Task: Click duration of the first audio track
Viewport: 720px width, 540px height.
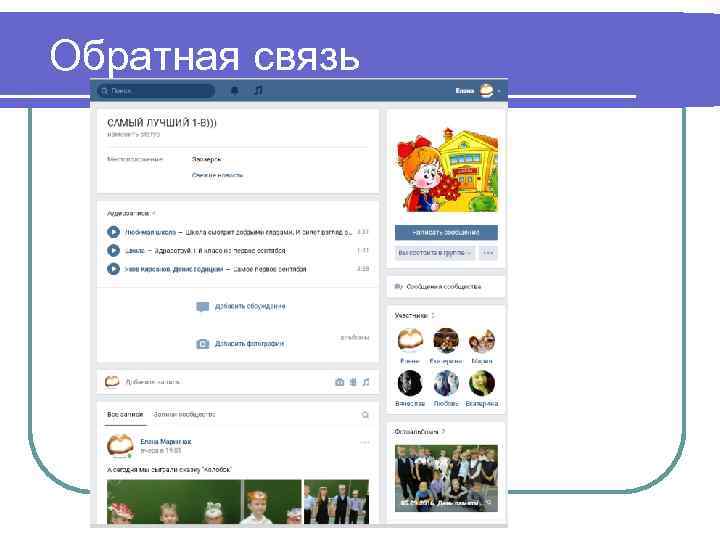Action: [363, 232]
